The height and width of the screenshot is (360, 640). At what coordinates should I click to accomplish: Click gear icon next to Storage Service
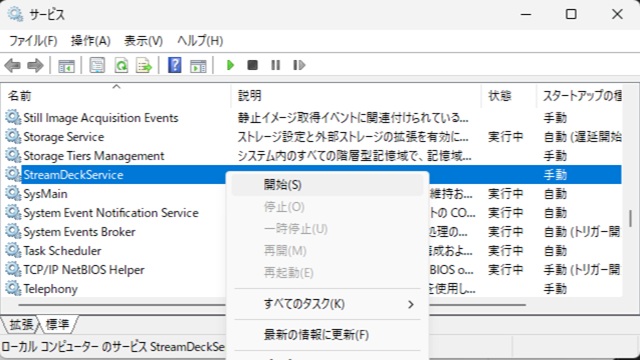coord(13,137)
